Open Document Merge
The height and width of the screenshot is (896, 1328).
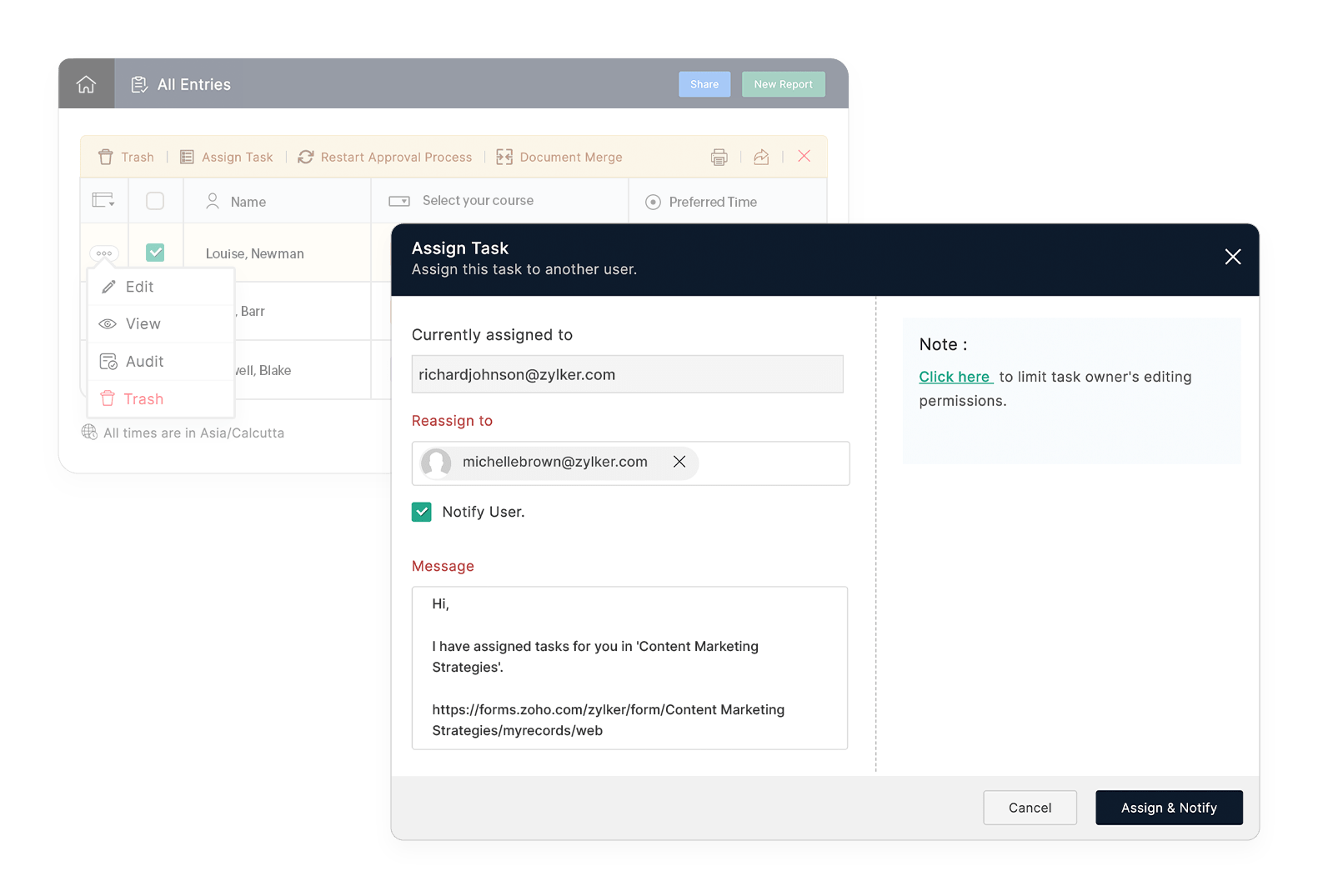tap(559, 157)
